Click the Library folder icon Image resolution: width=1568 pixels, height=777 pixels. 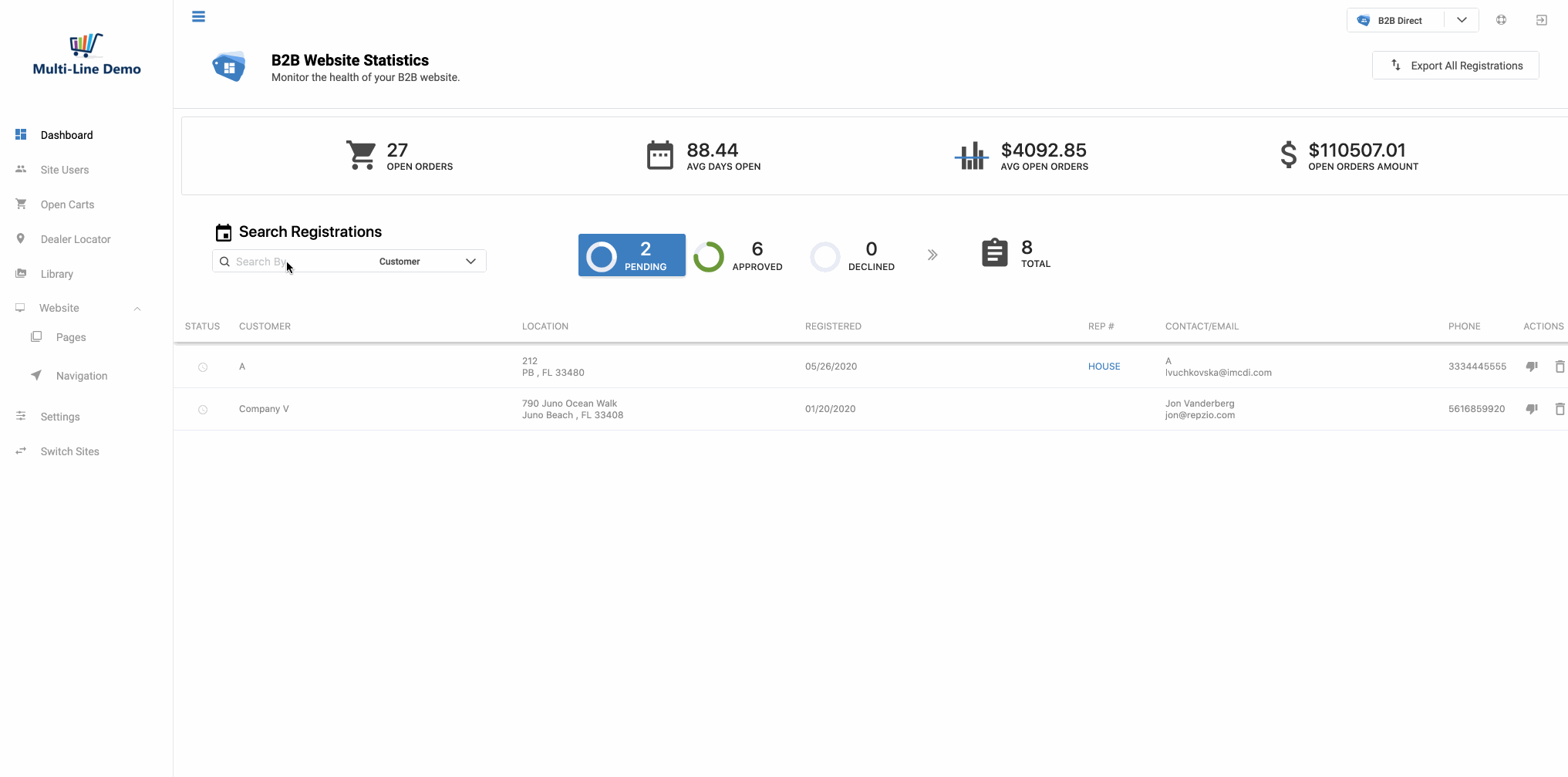click(x=21, y=273)
